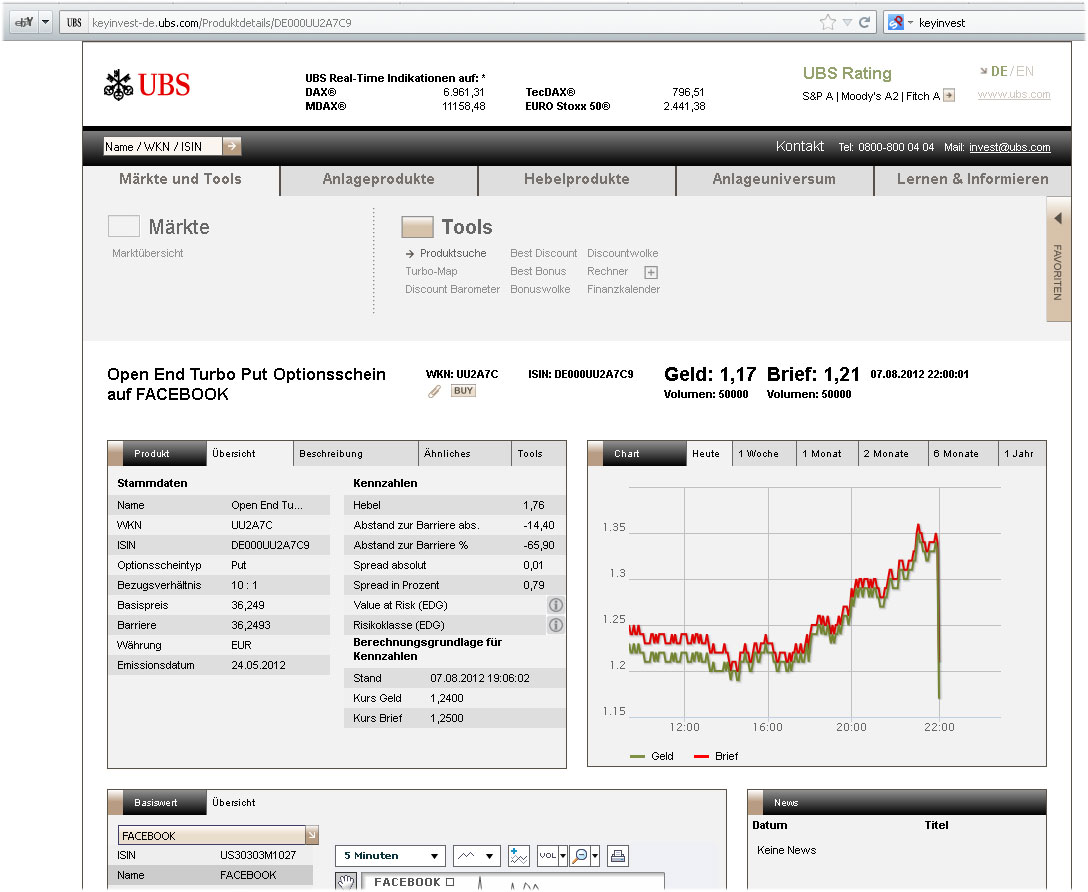Viewport: 1088px width, 892px height.
Task: Click the UBS Rating details arrow icon
Action: 949,96
